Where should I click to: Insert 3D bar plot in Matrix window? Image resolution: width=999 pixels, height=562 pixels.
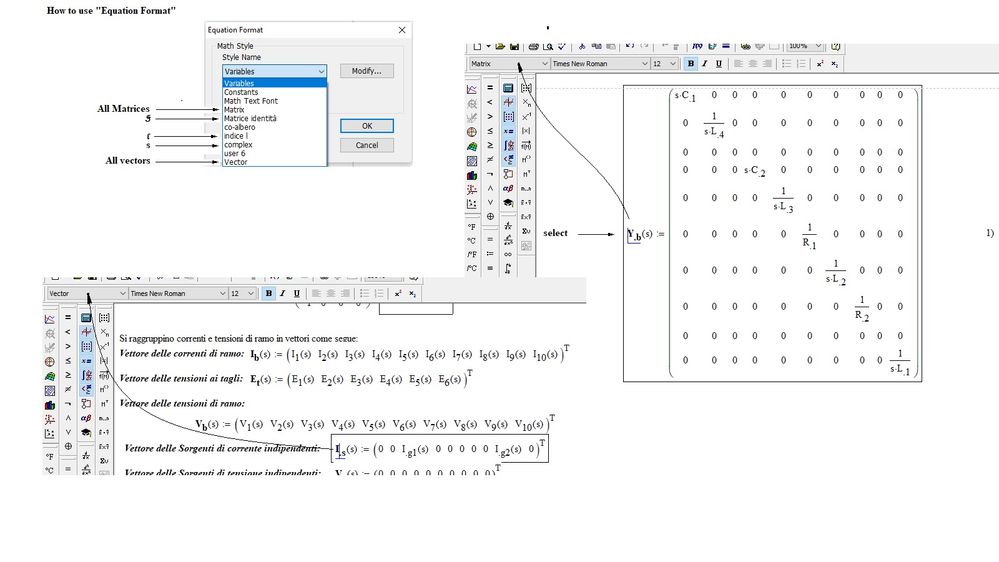[x=471, y=175]
